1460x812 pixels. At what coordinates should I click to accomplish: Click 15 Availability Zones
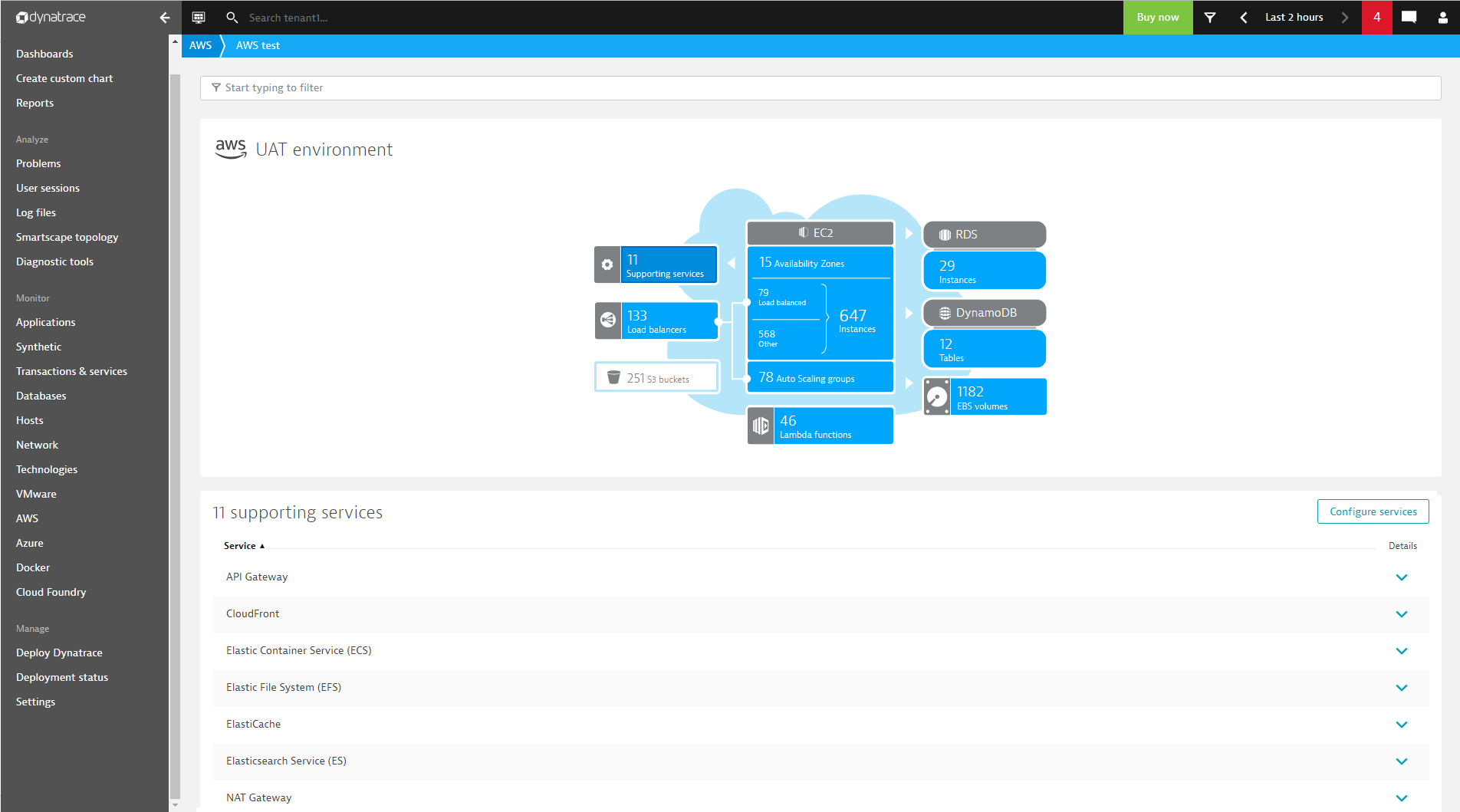click(820, 262)
